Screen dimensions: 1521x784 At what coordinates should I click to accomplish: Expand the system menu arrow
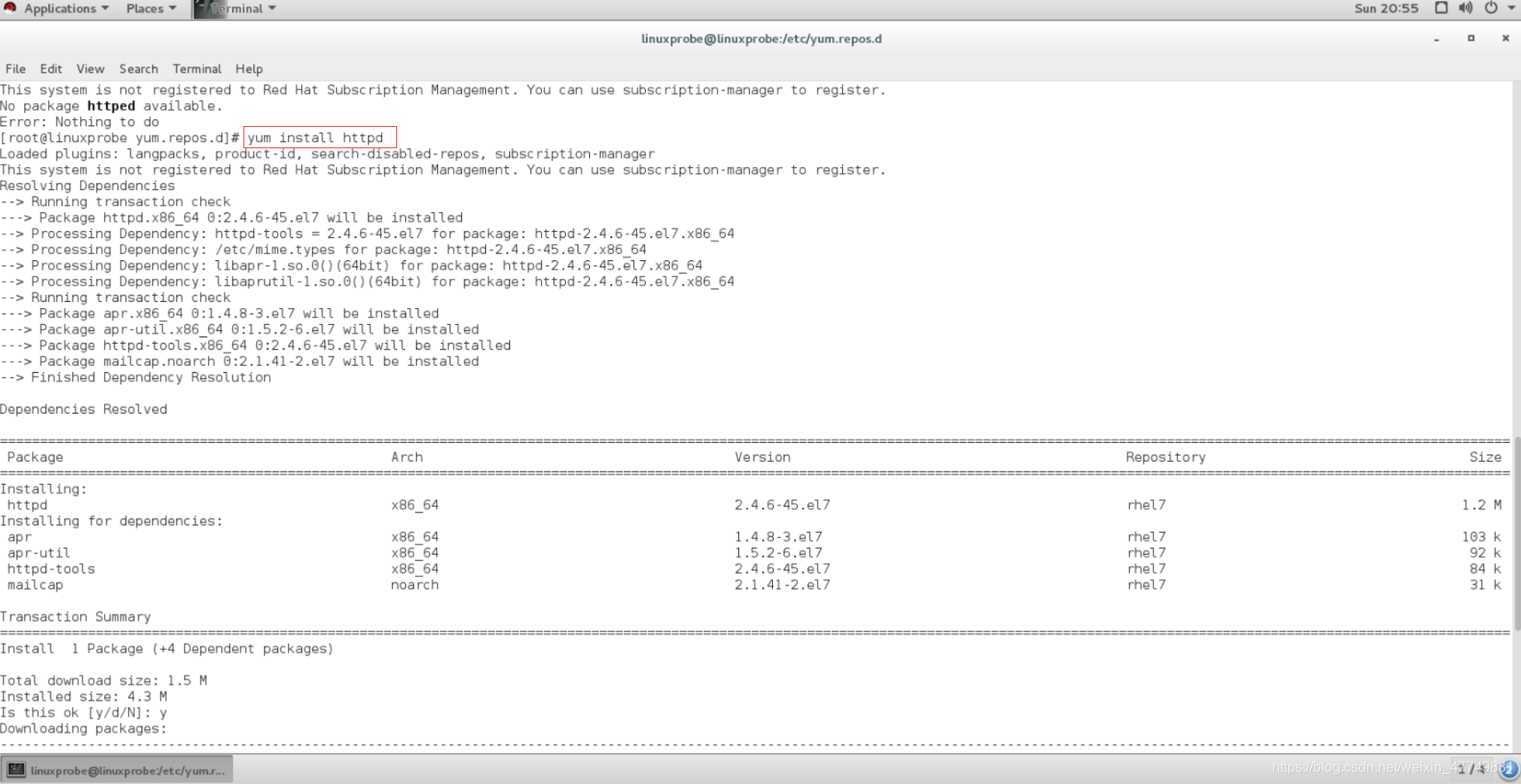(1511, 8)
